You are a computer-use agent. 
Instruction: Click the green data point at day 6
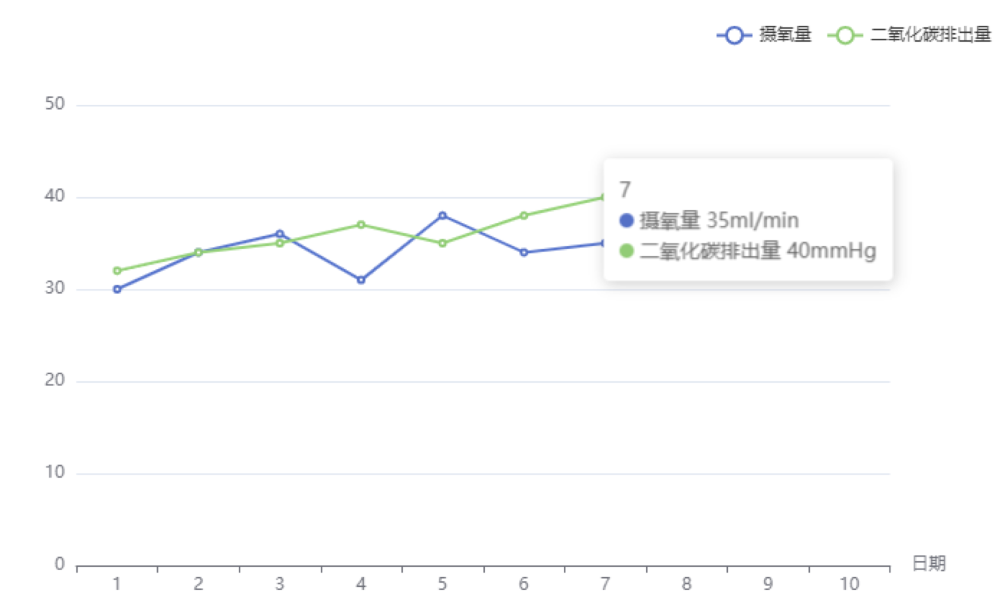pyautogui.click(x=524, y=215)
